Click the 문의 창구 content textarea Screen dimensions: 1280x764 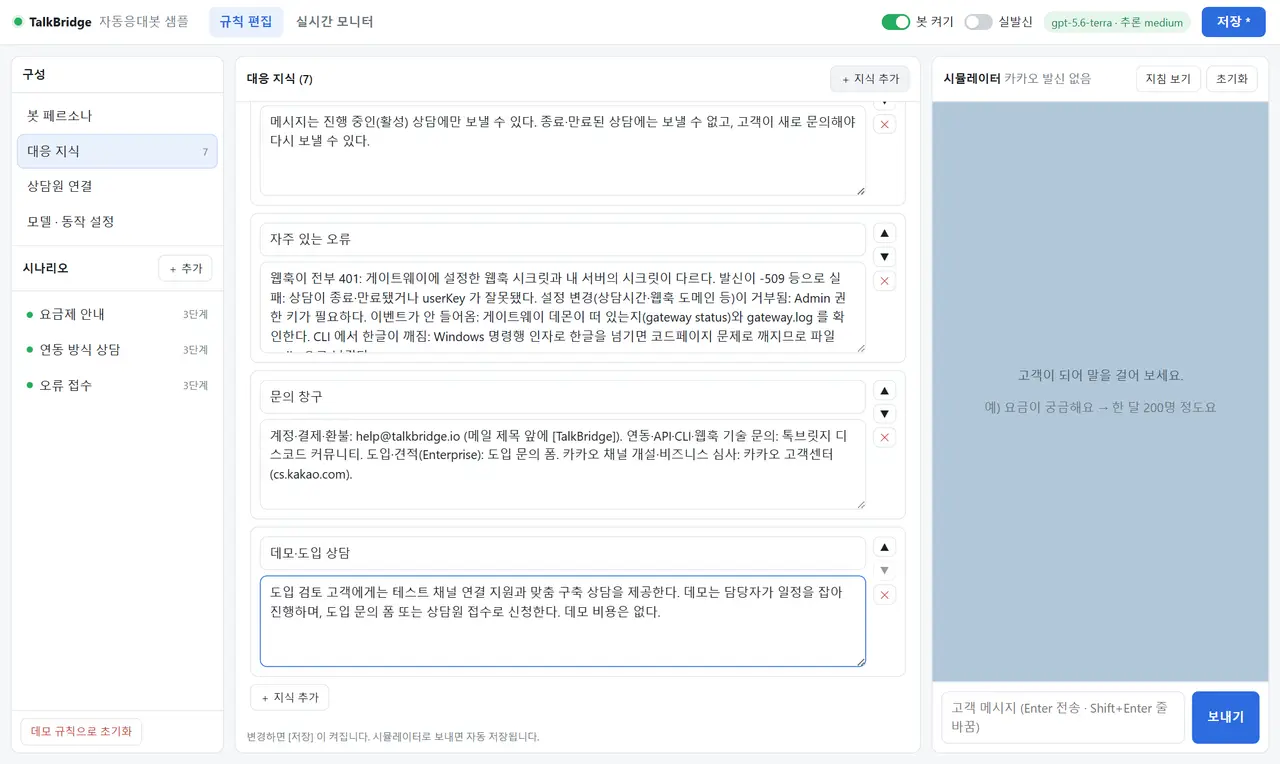(563, 464)
